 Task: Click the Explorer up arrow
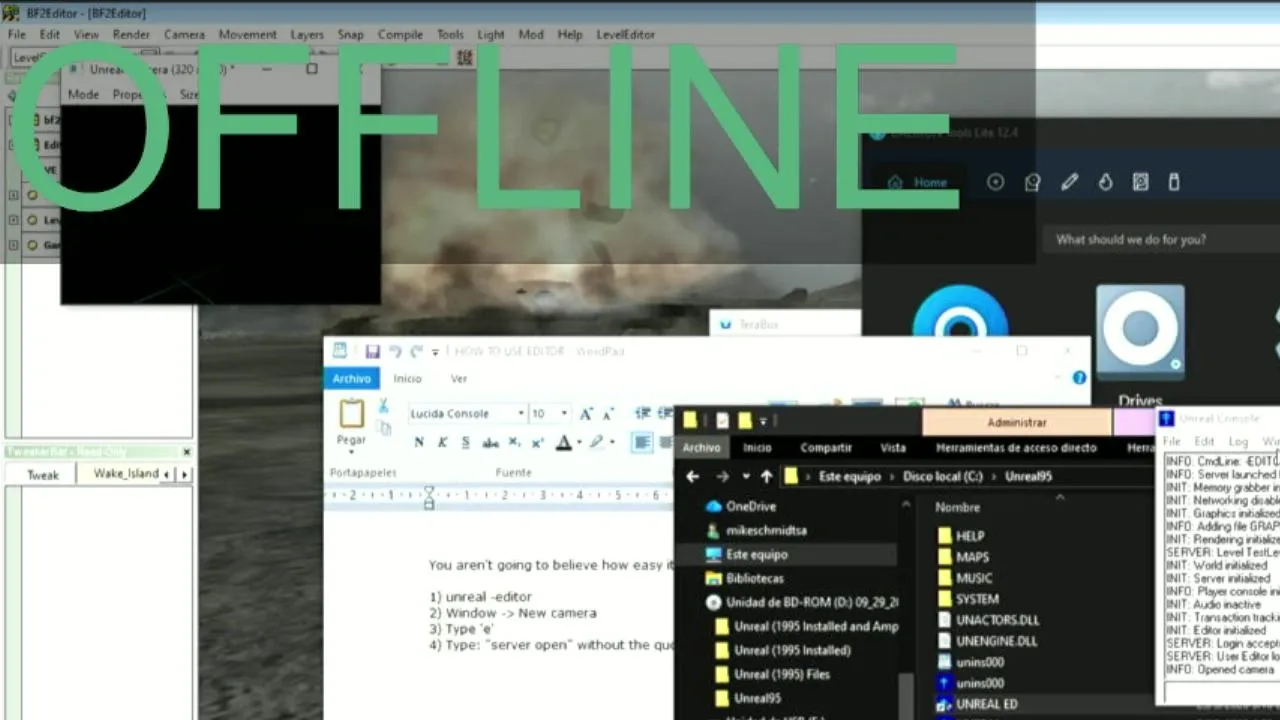pos(766,477)
